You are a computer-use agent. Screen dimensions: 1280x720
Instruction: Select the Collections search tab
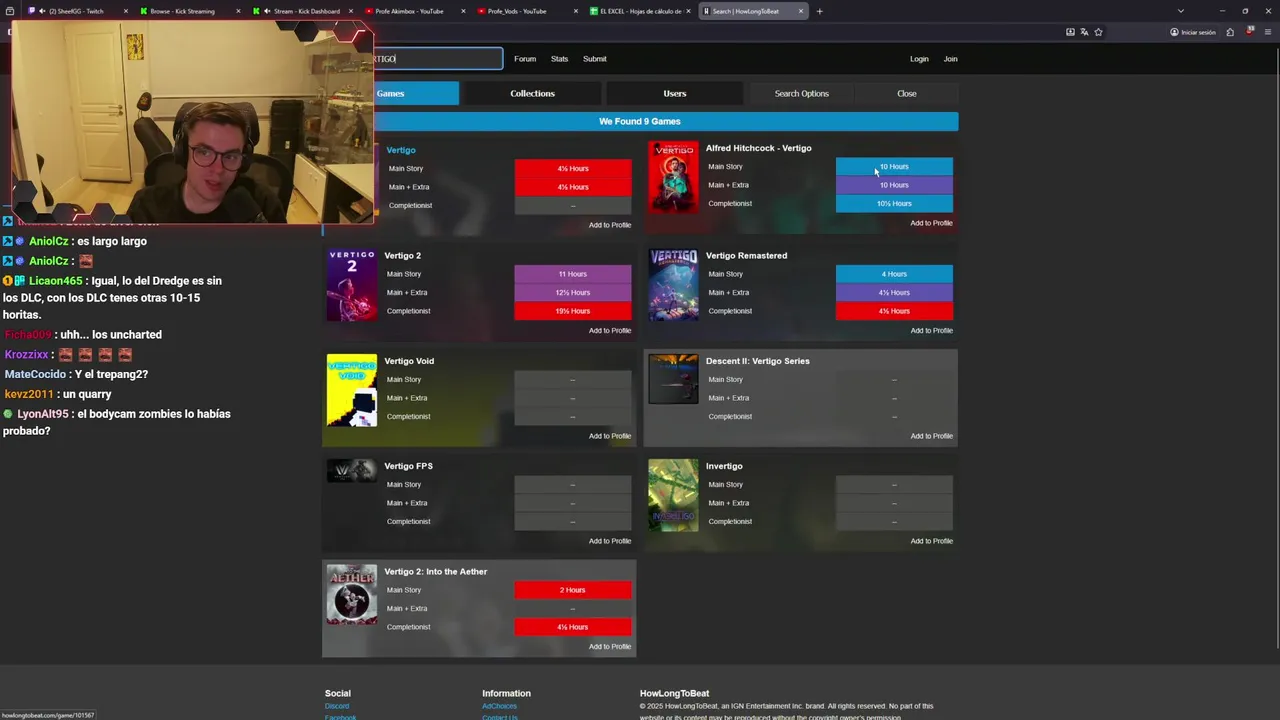[x=532, y=93]
